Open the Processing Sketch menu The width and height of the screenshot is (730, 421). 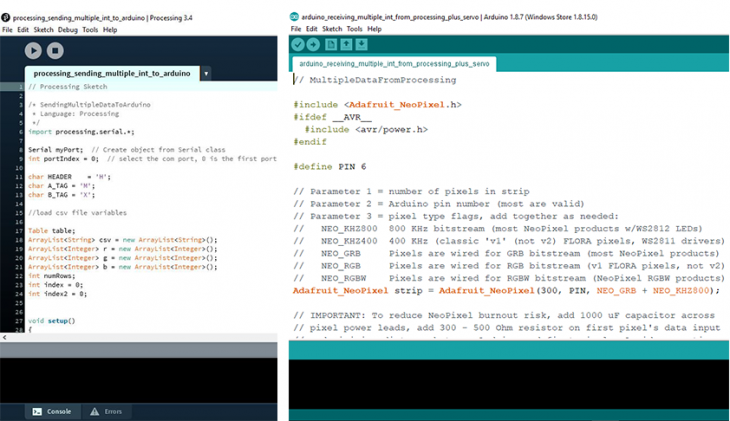[x=44, y=30]
